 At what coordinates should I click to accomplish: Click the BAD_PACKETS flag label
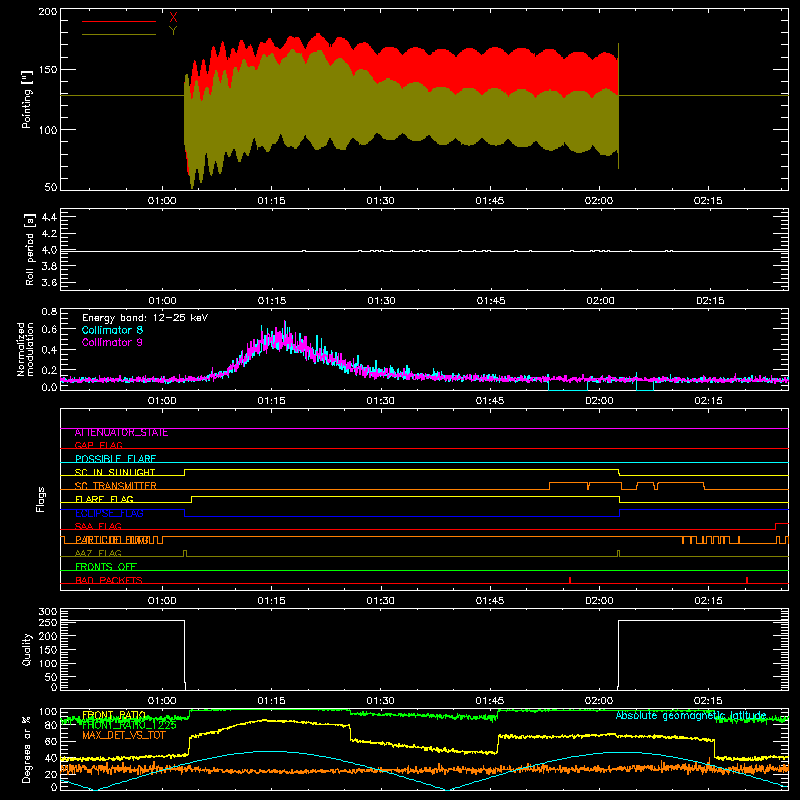pyautogui.click(x=109, y=580)
